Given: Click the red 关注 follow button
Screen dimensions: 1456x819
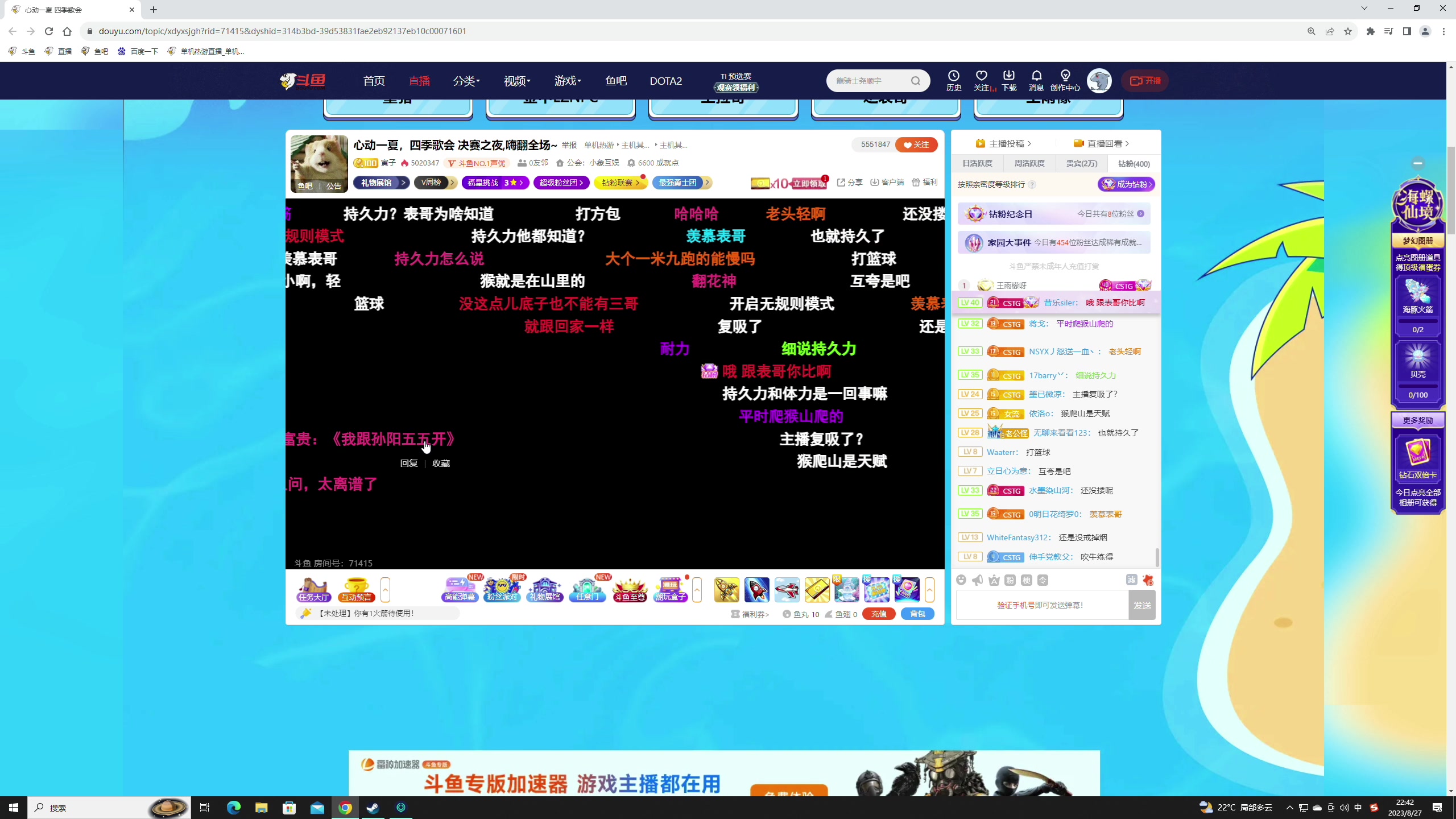Looking at the screenshot, I should coord(916,144).
